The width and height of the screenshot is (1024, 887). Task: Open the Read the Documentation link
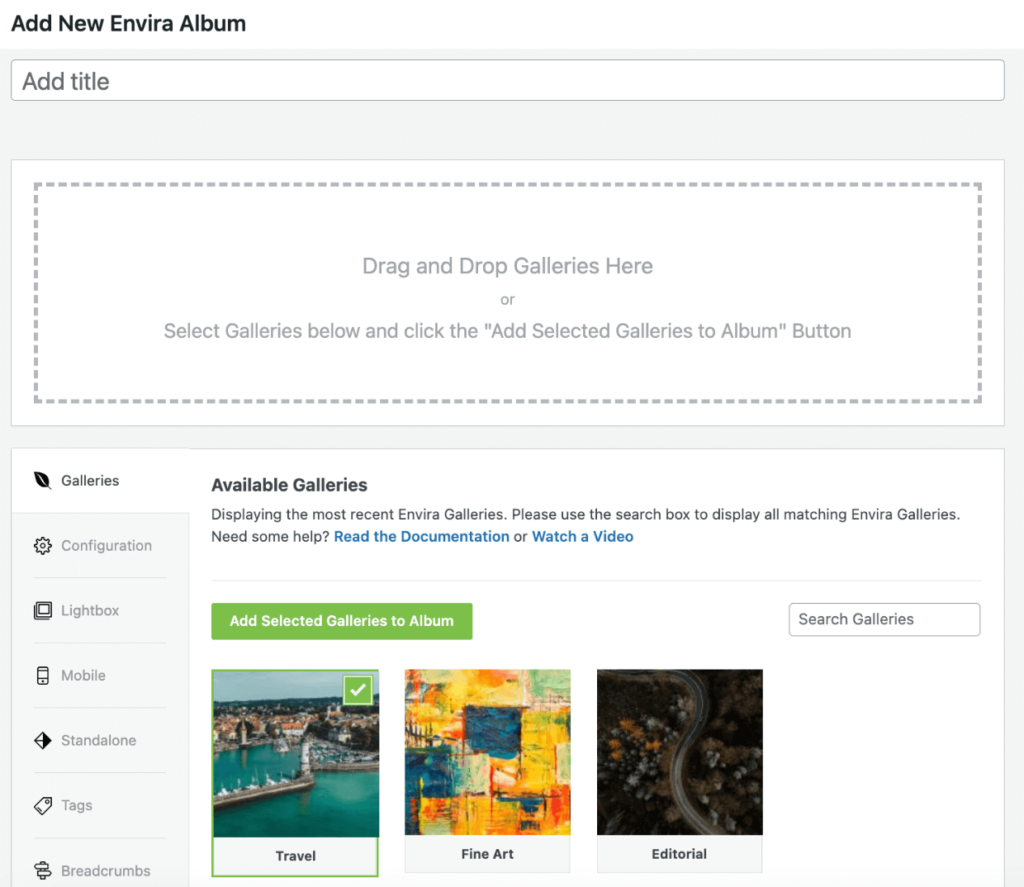421,536
